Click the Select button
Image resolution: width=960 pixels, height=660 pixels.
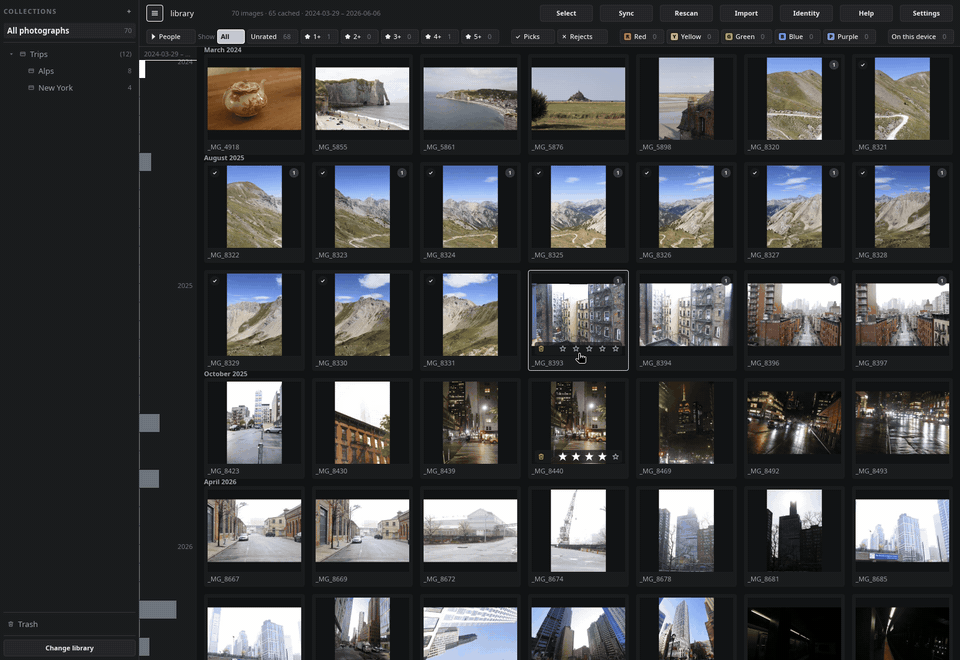tap(566, 13)
